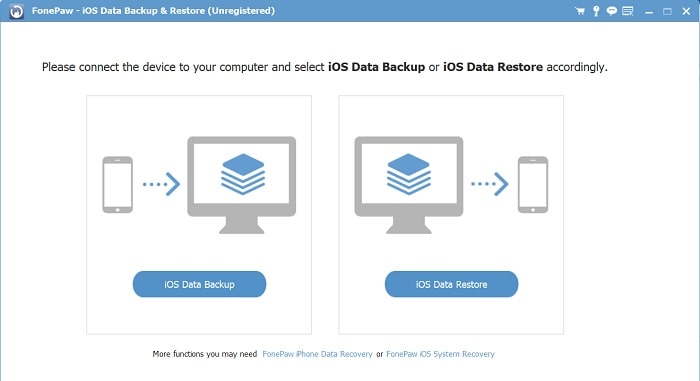This screenshot has width=700, height=381.
Task: Click the key register icon
Action: point(596,11)
